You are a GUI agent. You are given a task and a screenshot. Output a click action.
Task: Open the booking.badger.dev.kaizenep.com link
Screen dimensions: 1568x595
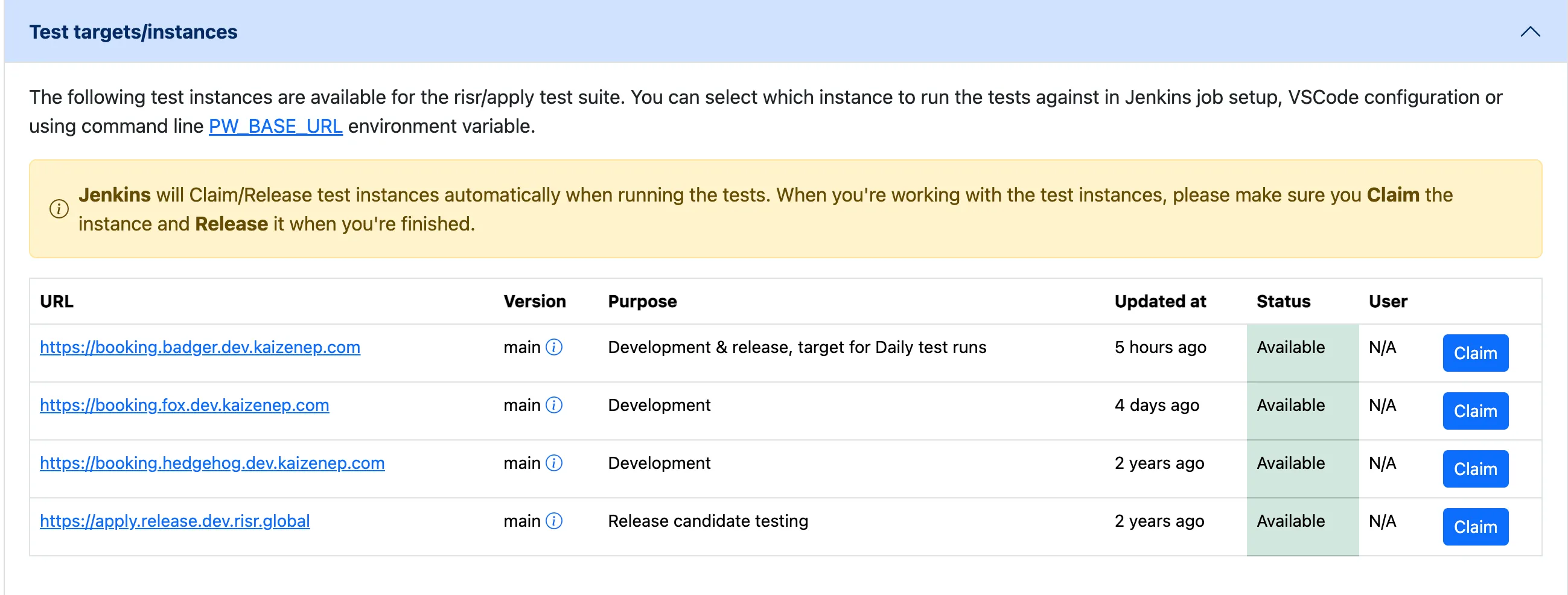200,347
